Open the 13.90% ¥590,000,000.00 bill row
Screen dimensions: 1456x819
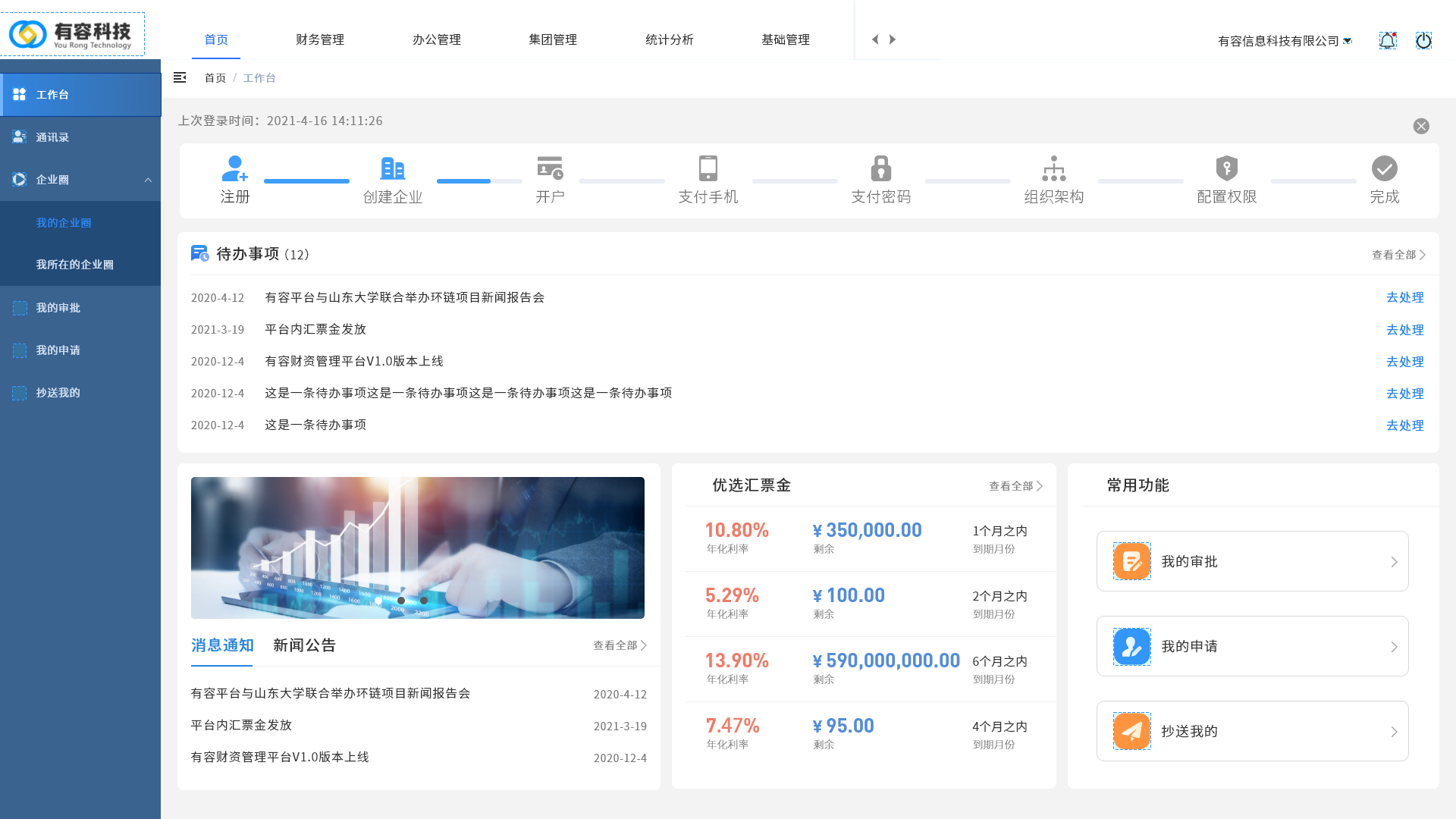coord(871,669)
